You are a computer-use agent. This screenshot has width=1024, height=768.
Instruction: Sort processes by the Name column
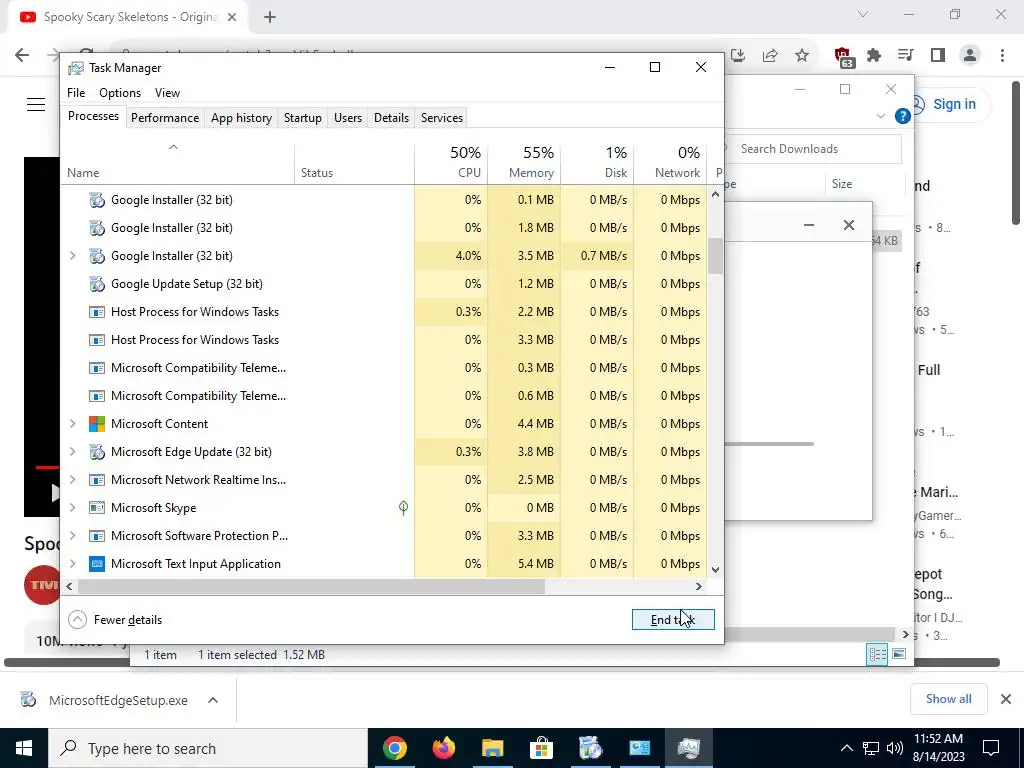click(x=178, y=162)
